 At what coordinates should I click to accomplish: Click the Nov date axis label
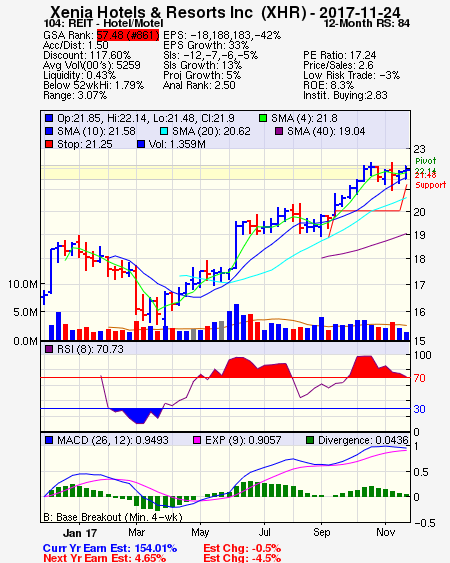click(385, 532)
